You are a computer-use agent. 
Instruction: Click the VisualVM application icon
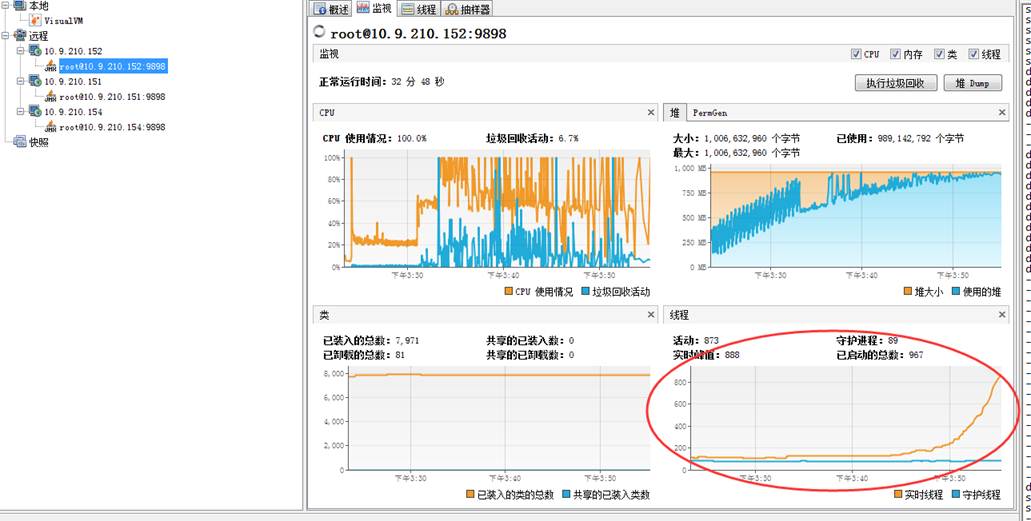pos(35,20)
